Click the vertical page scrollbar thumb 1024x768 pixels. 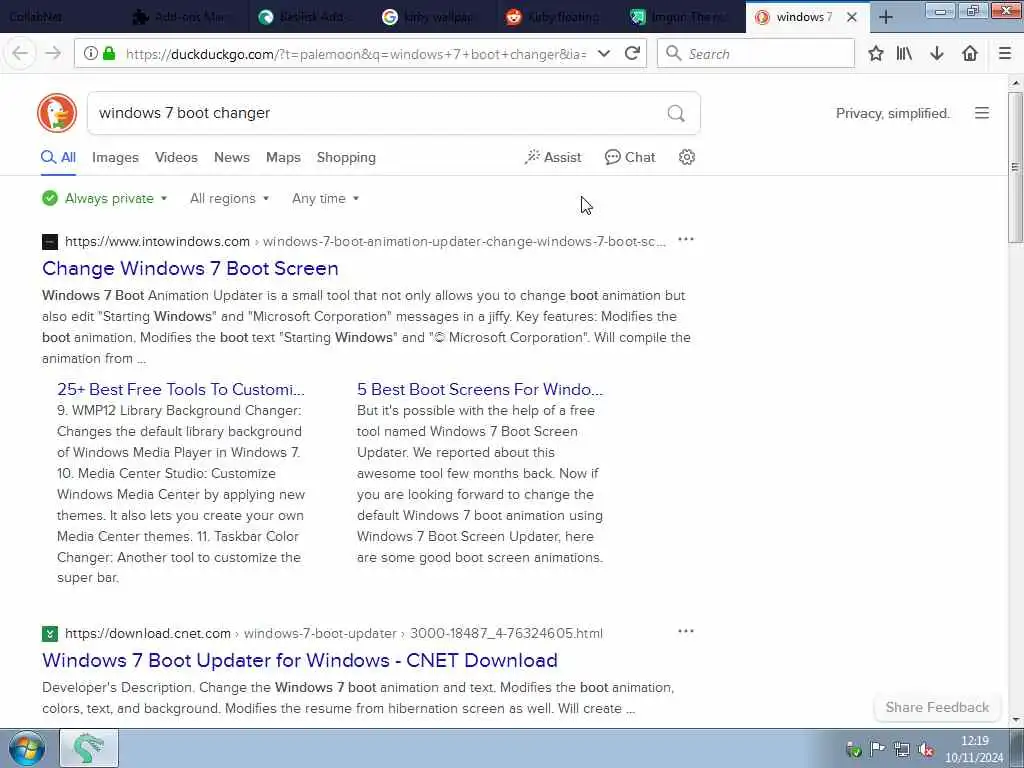click(1015, 167)
